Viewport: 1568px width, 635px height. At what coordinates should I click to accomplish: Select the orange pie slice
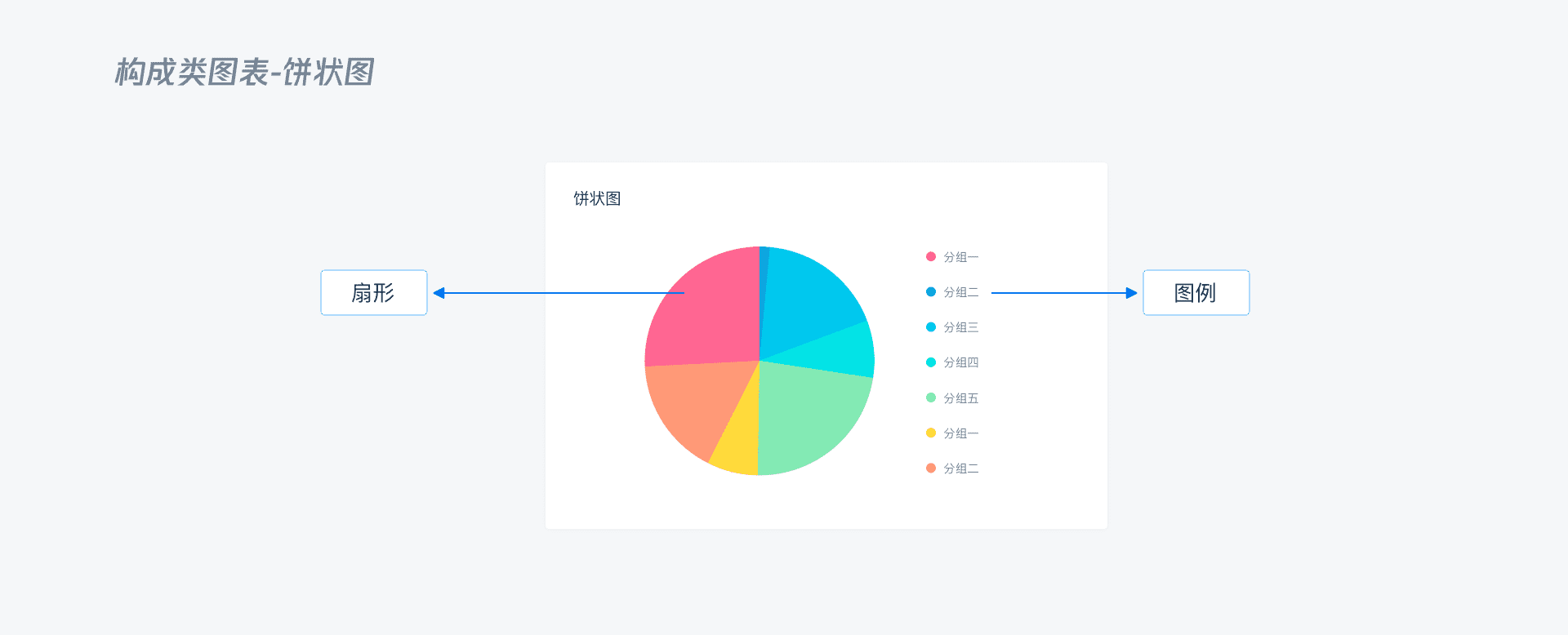pos(694,404)
